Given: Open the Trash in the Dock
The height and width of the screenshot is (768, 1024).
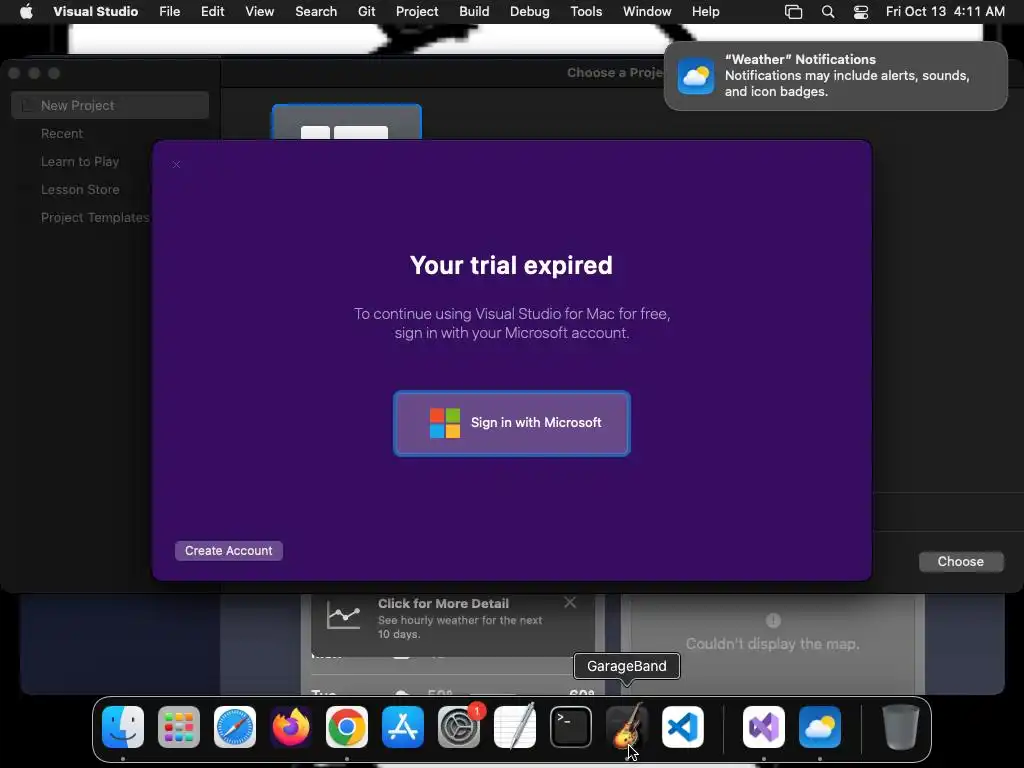Looking at the screenshot, I should [x=901, y=727].
